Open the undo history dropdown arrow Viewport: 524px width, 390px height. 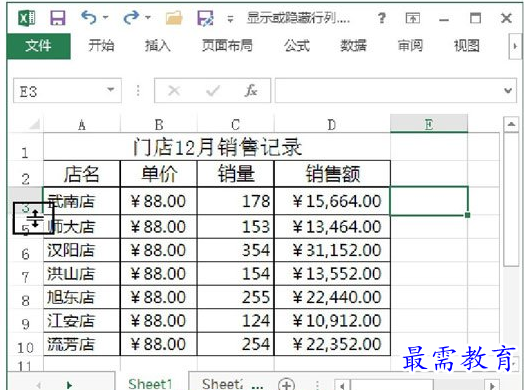click(105, 17)
